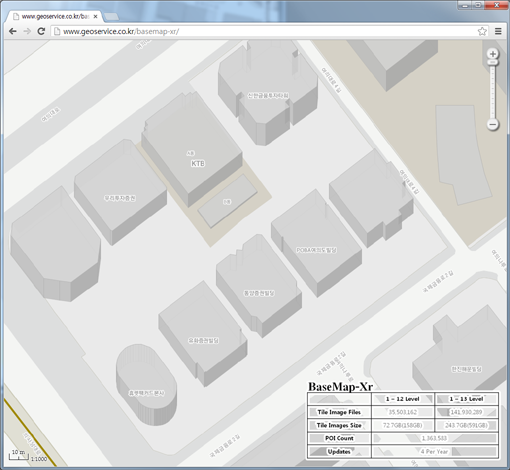Click the 1 - 13 Level table header

pos(466,399)
